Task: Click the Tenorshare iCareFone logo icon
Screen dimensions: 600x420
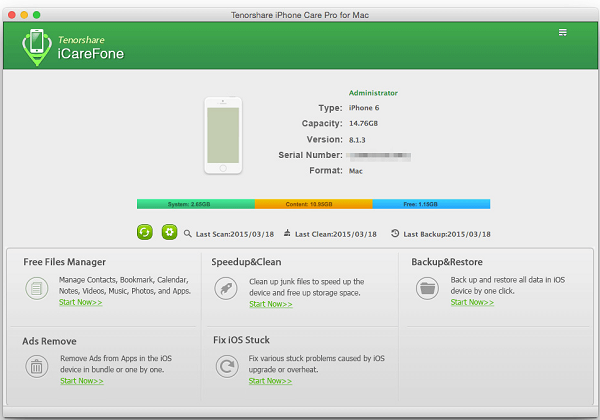Action: point(37,47)
